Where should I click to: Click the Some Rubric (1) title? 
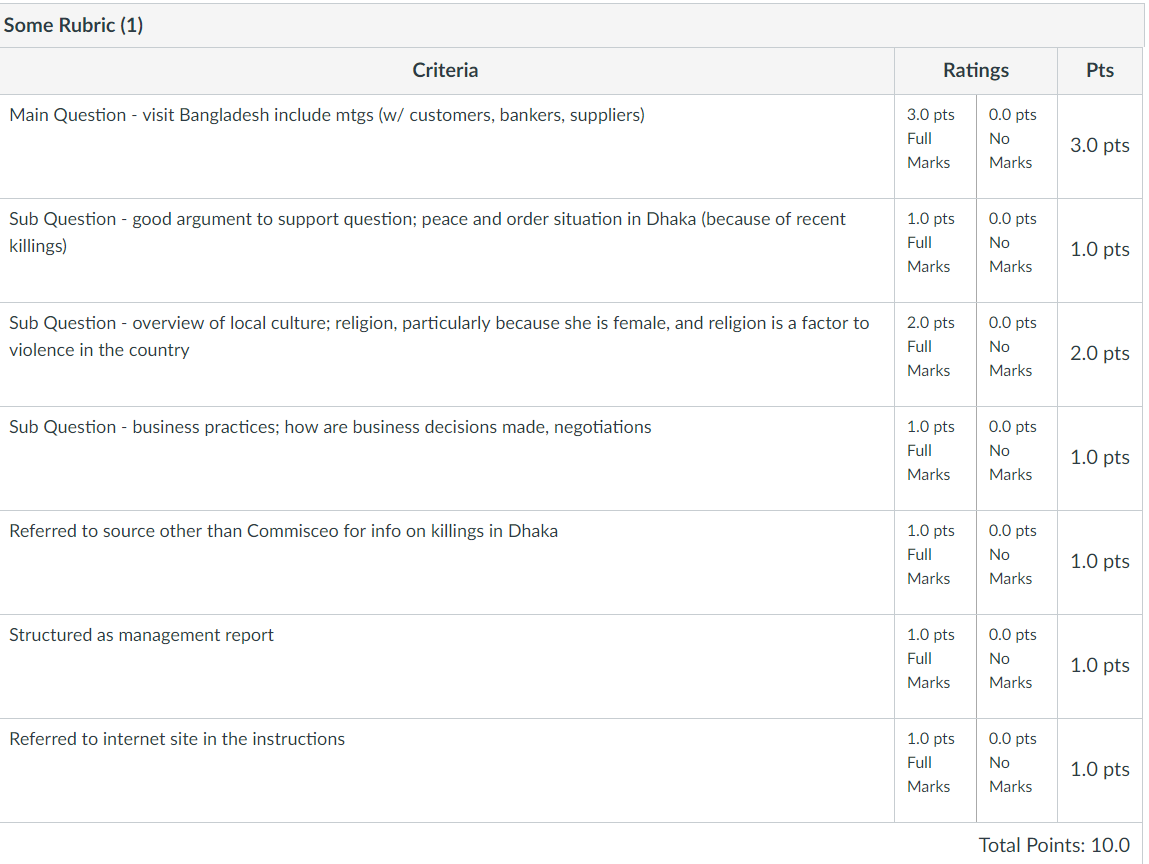click(x=73, y=26)
